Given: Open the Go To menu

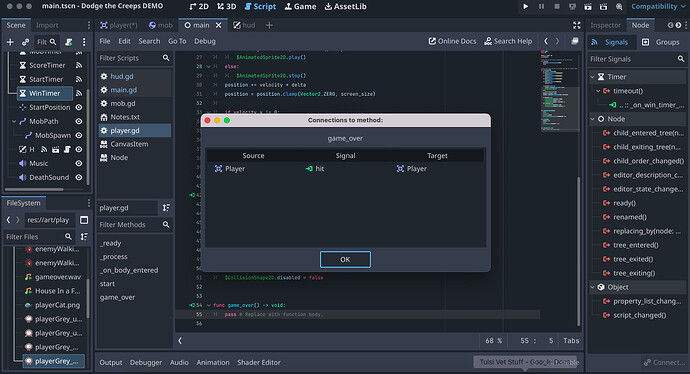Looking at the screenshot, I should click(177, 41).
